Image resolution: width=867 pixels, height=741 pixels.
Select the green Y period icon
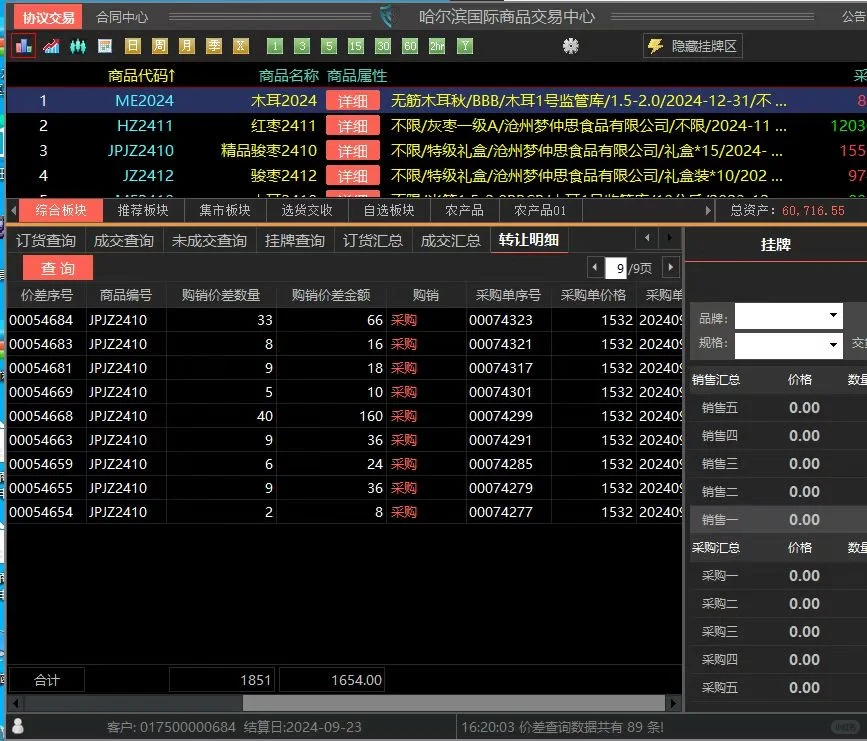(465, 46)
